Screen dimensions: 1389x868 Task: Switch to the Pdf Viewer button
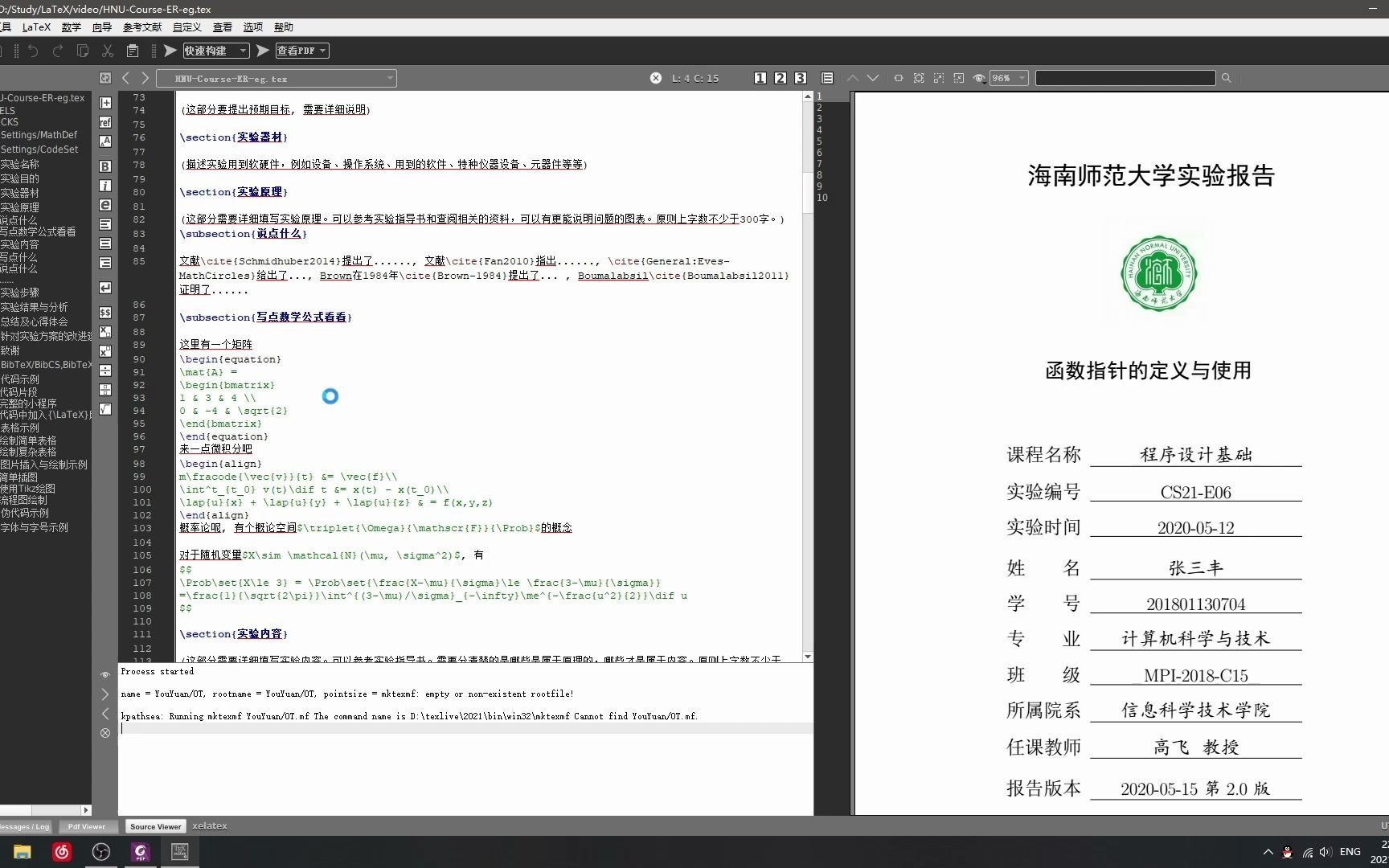click(87, 826)
